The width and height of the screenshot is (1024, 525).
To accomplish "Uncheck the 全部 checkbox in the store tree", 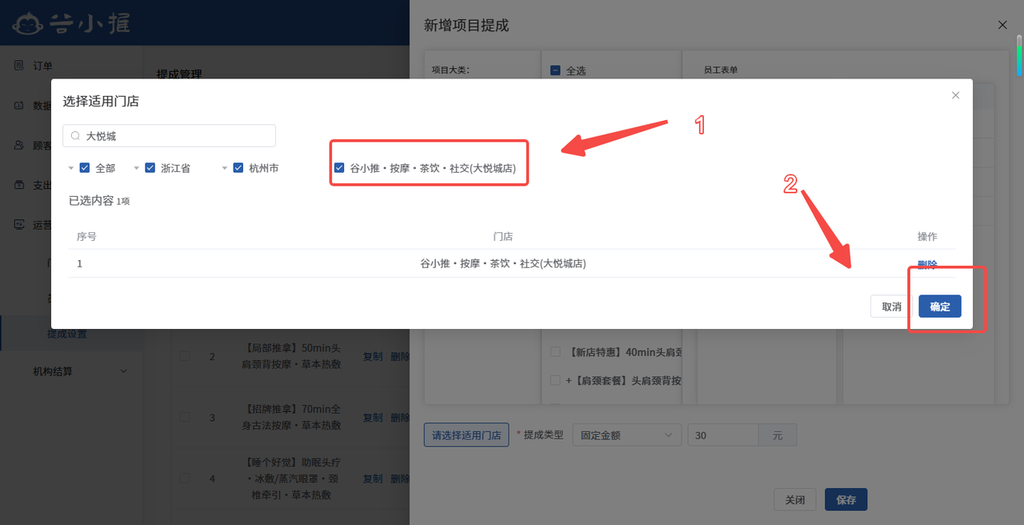I will point(84,168).
